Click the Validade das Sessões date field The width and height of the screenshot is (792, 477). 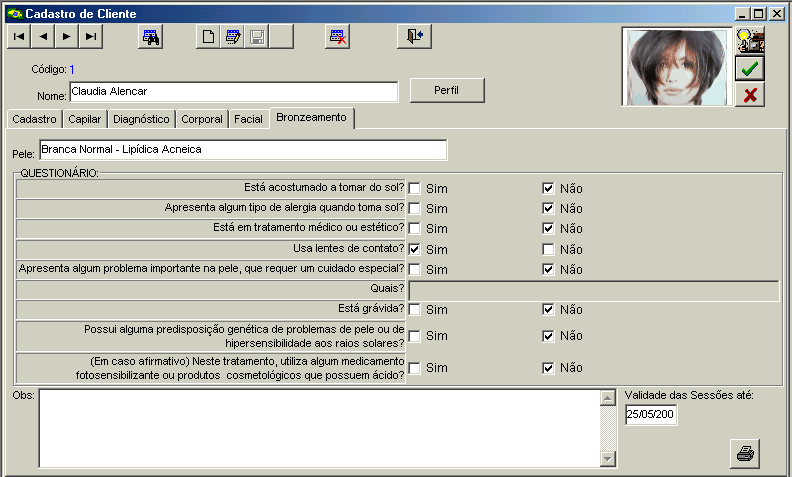[x=651, y=415]
